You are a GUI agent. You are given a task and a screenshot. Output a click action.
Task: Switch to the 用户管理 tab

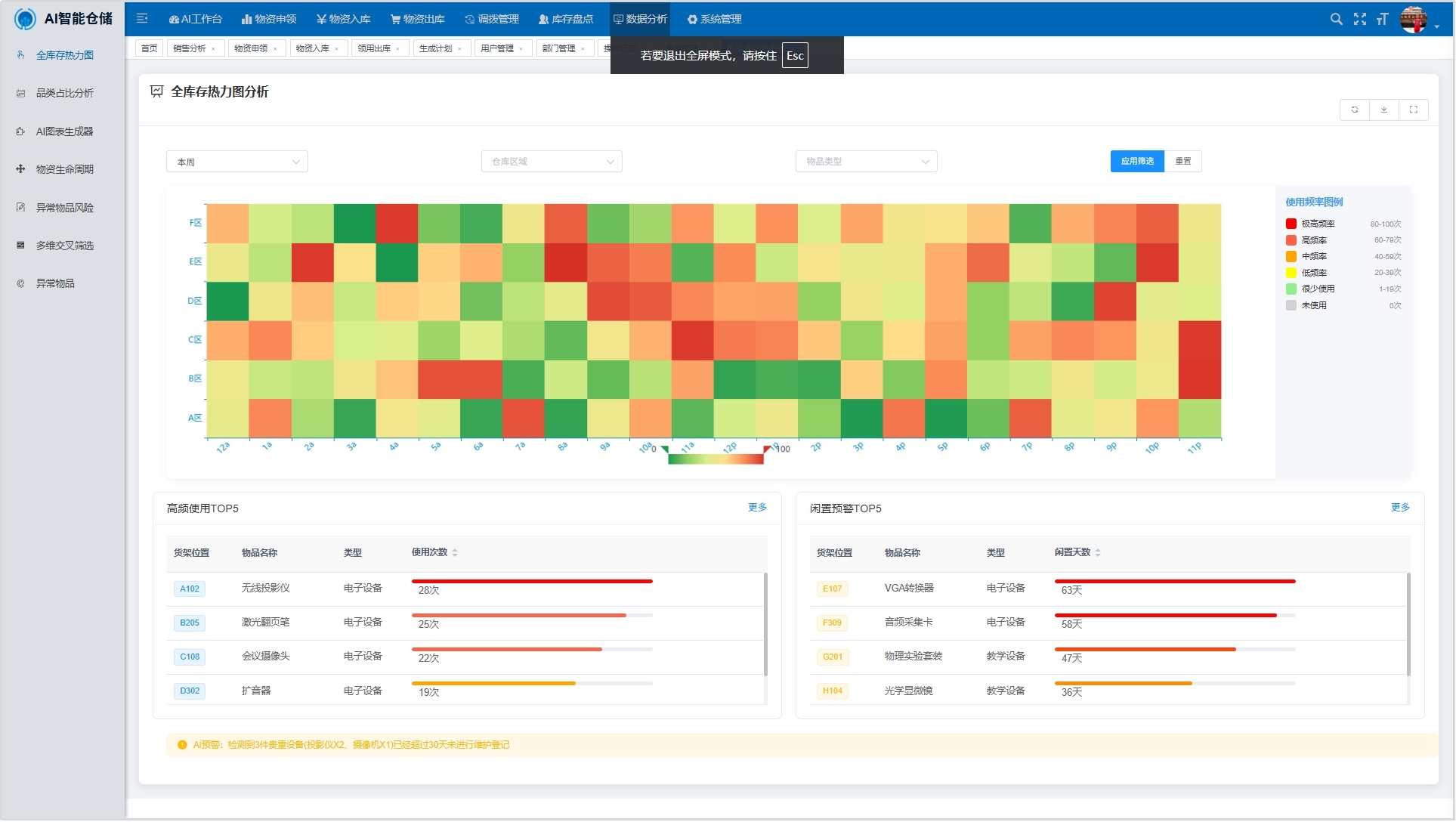pos(496,49)
